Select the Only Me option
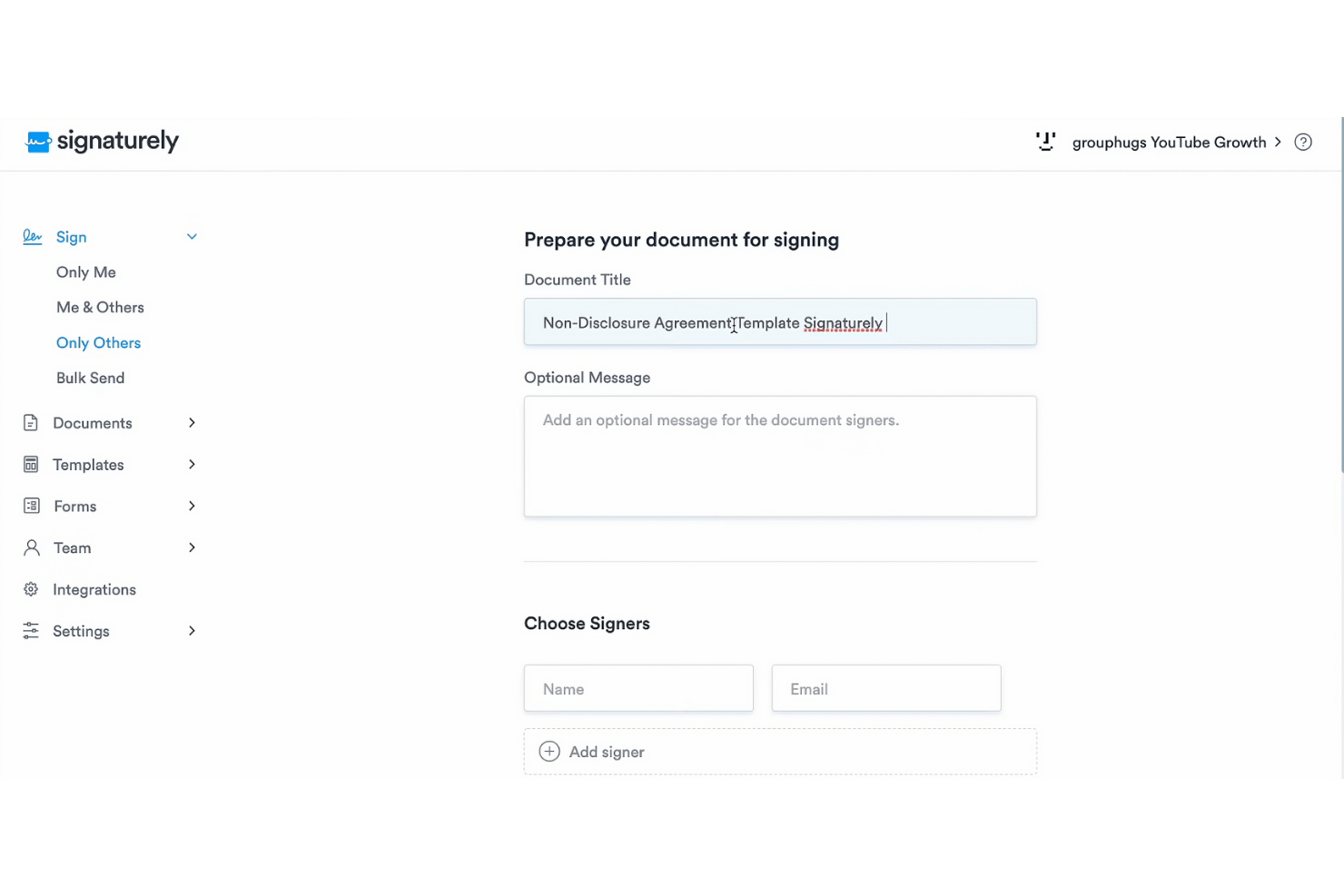Screen dimensions: 1344x896 [86, 271]
